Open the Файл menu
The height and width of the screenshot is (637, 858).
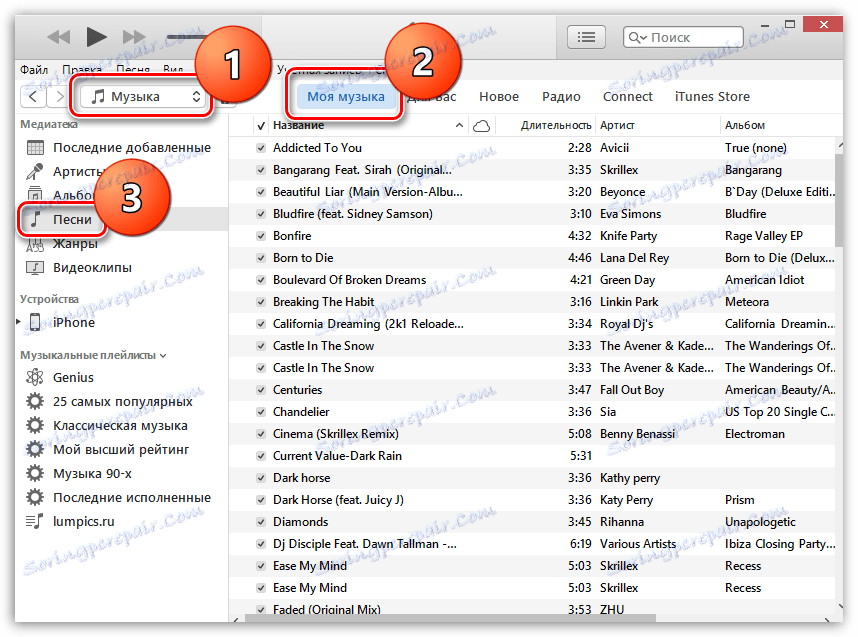[x=34, y=70]
